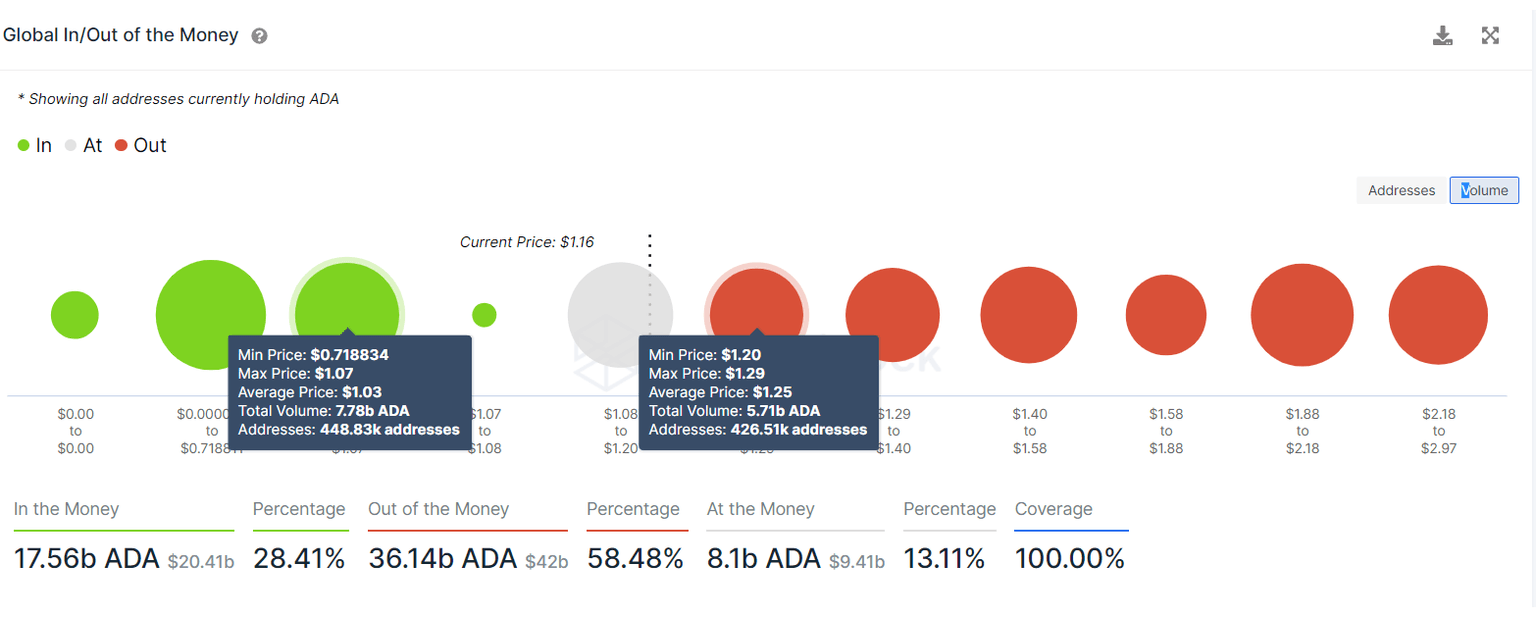Click the small green $0.00 bubble

click(75, 316)
